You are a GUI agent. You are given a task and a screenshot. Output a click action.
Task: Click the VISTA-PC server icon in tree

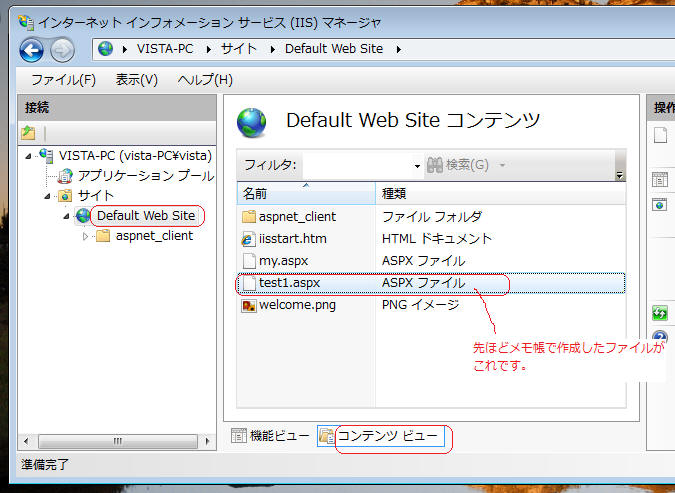(46, 155)
